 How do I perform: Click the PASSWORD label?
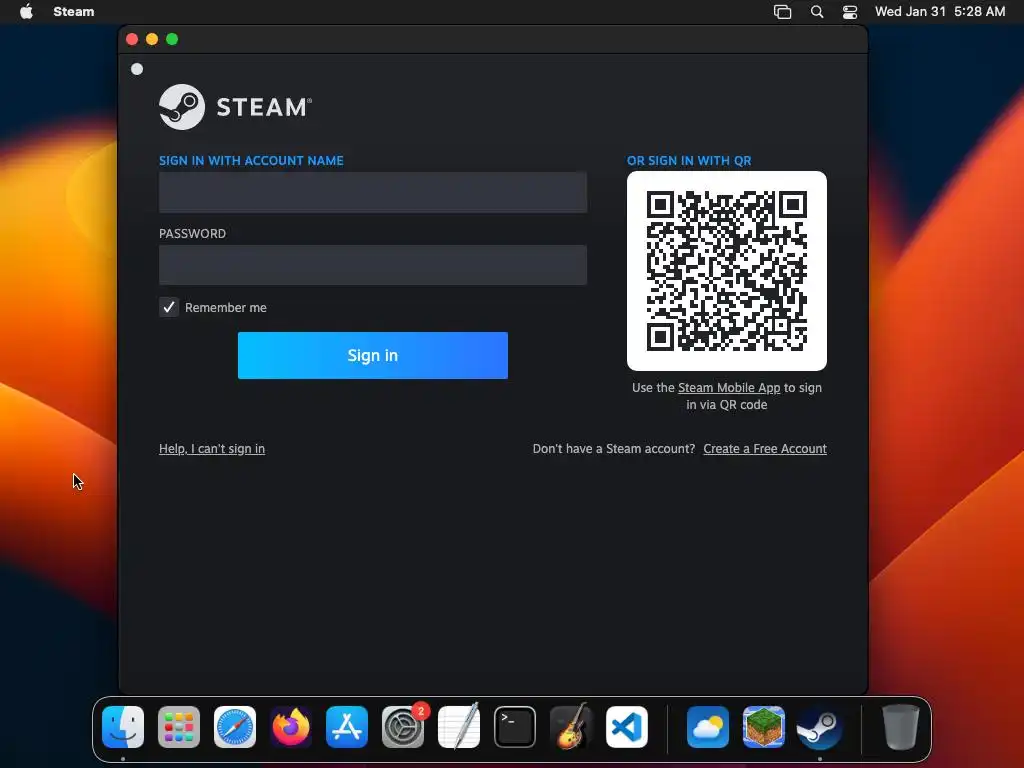(193, 234)
